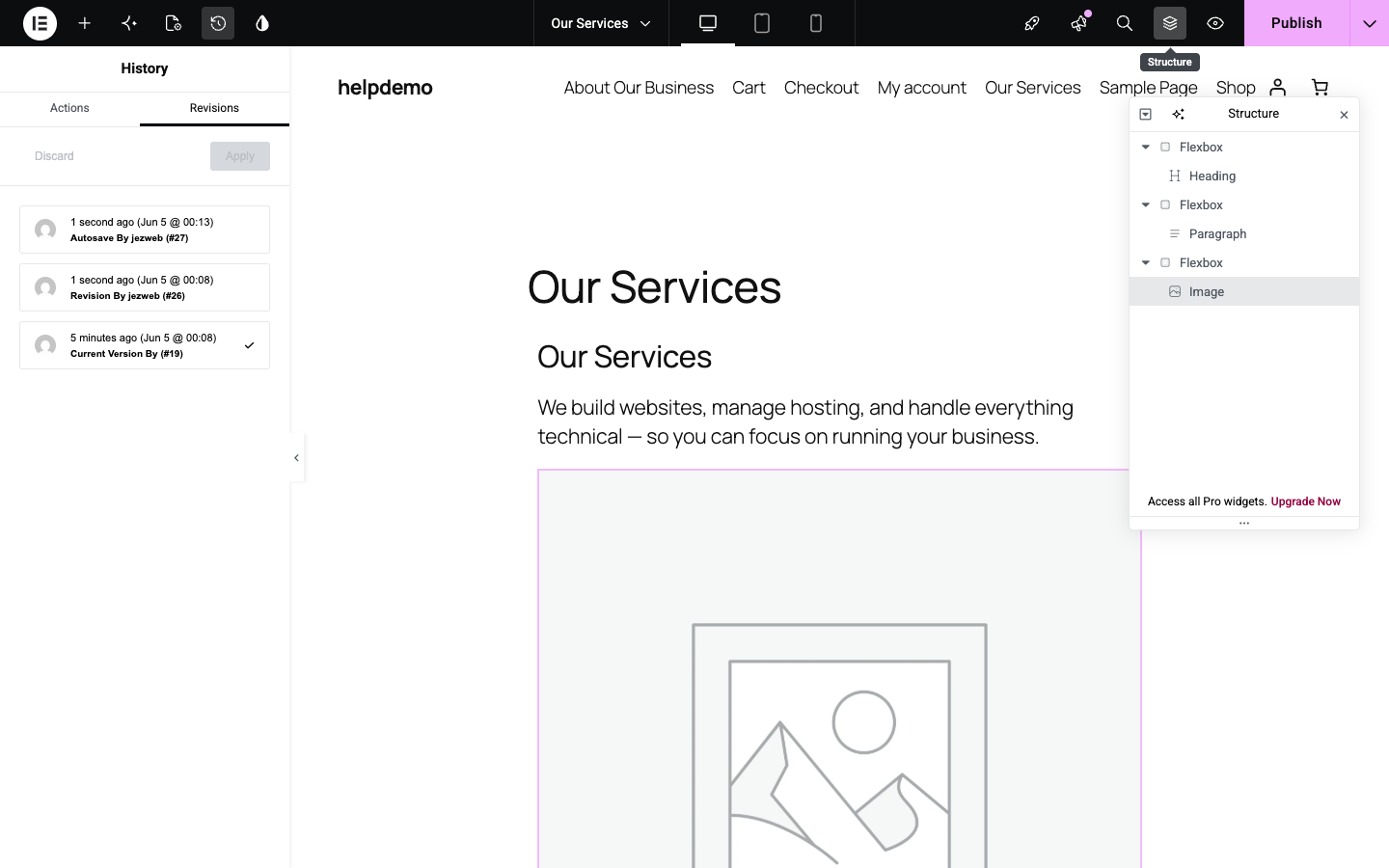Open the AI sparkle tool in top bar

(x=129, y=23)
